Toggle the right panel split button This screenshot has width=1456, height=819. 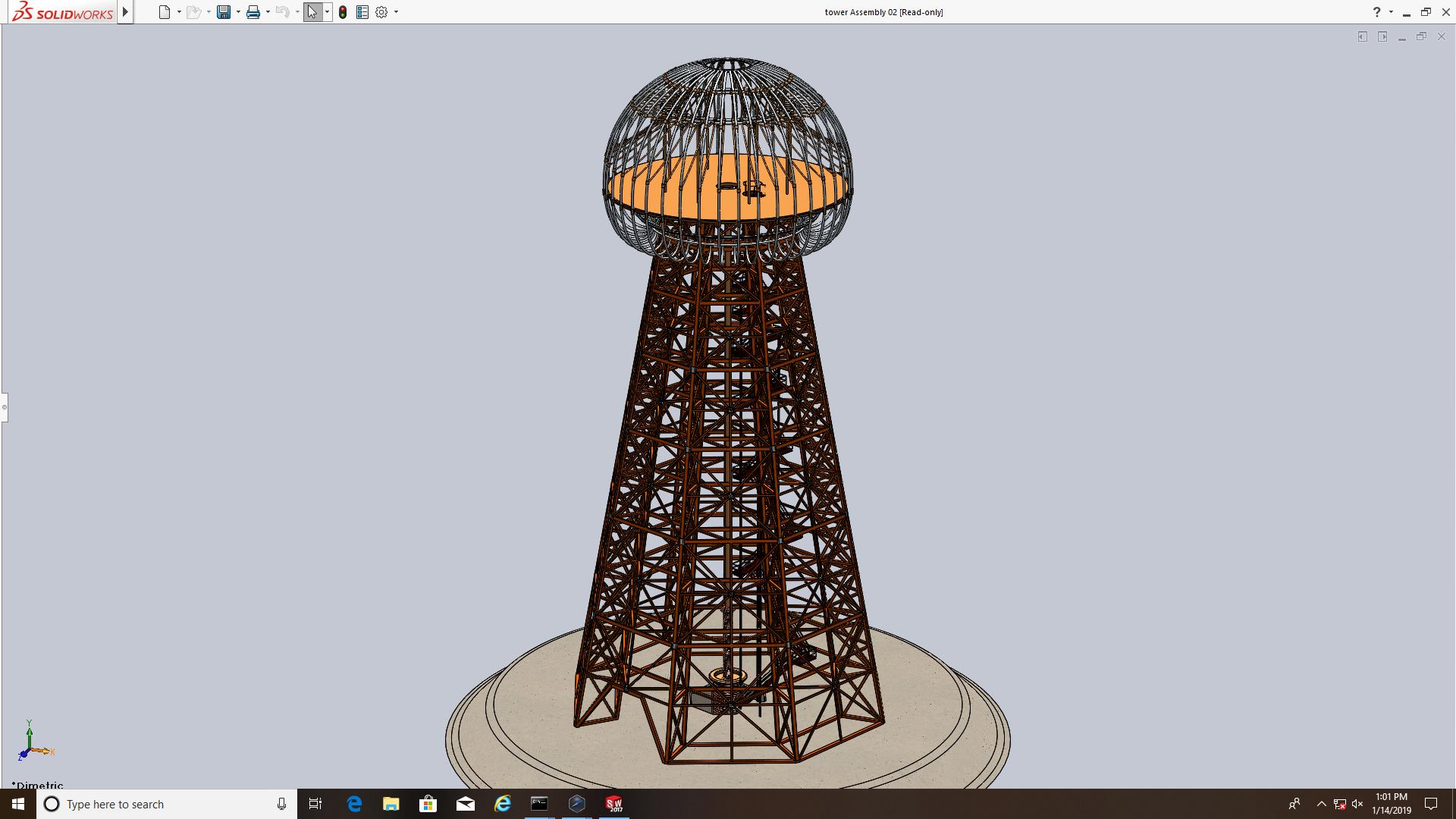pyautogui.click(x=1382, y=36)
